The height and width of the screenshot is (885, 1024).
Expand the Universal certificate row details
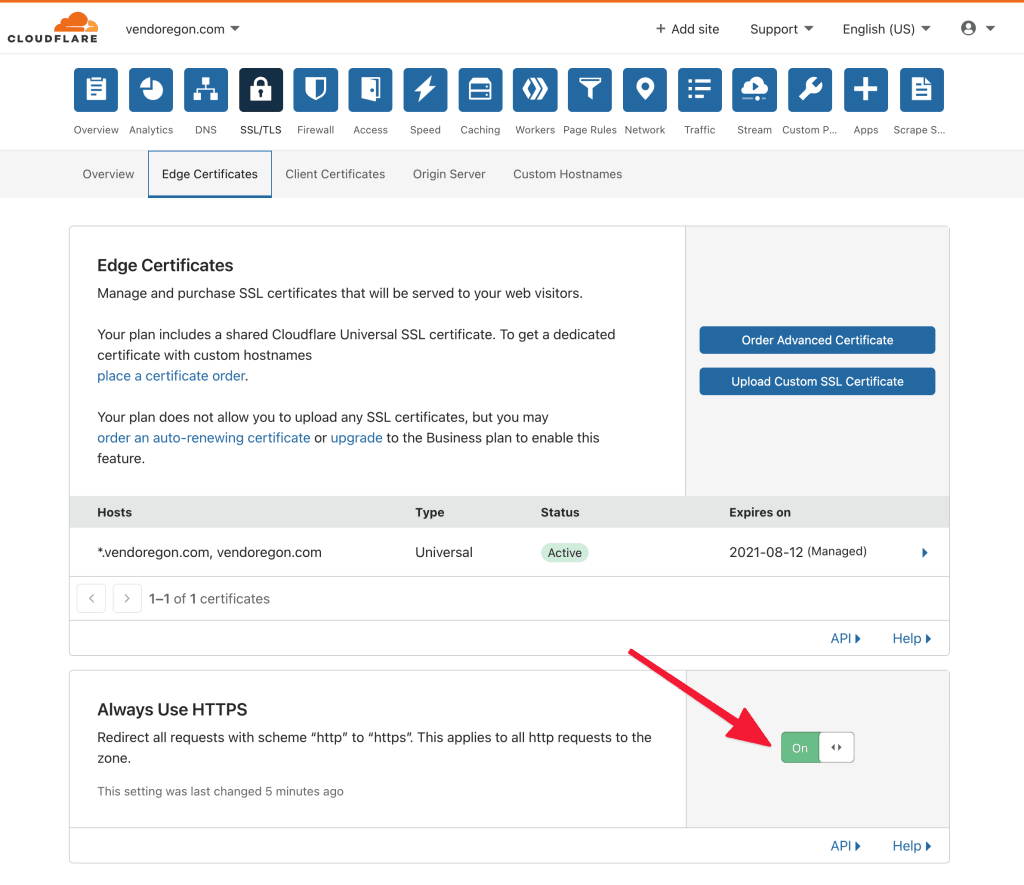[925, 552]
